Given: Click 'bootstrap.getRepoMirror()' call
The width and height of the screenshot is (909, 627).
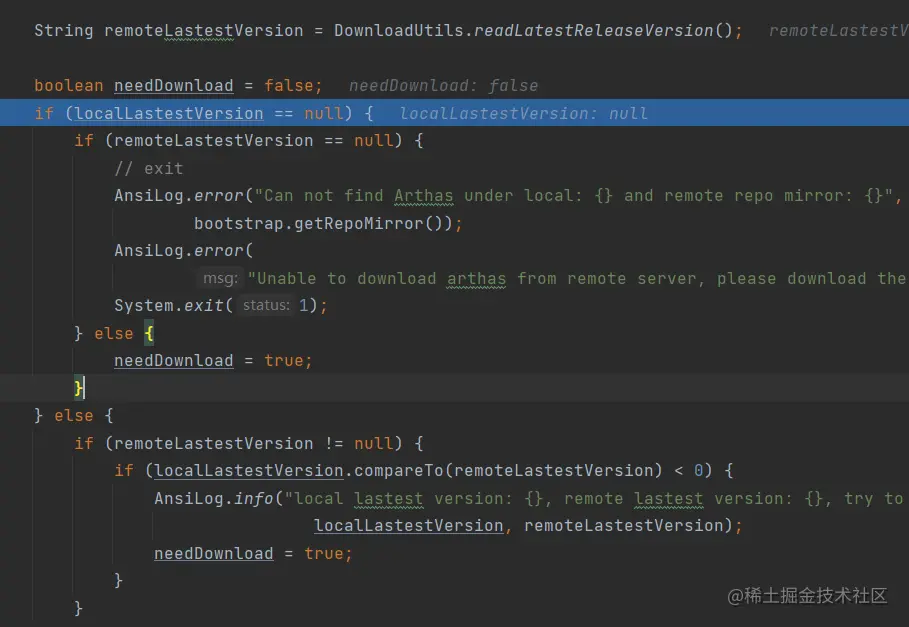Looking at the screenshot, I should [x=323, y=224].
